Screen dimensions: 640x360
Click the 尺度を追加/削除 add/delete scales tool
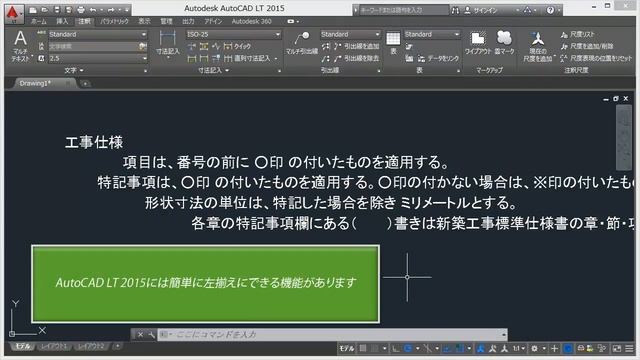[x=587, y=46]
